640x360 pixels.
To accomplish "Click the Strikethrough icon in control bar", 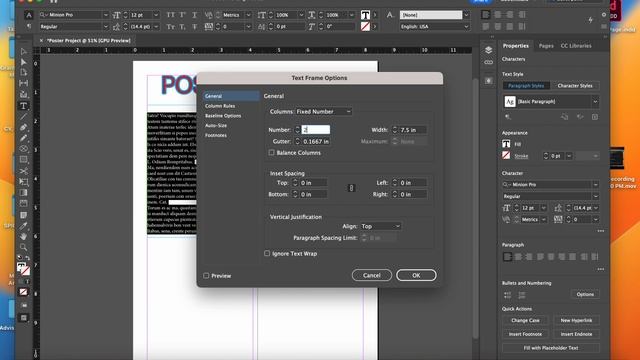I will pyautogui.click(x=195, y=27).
